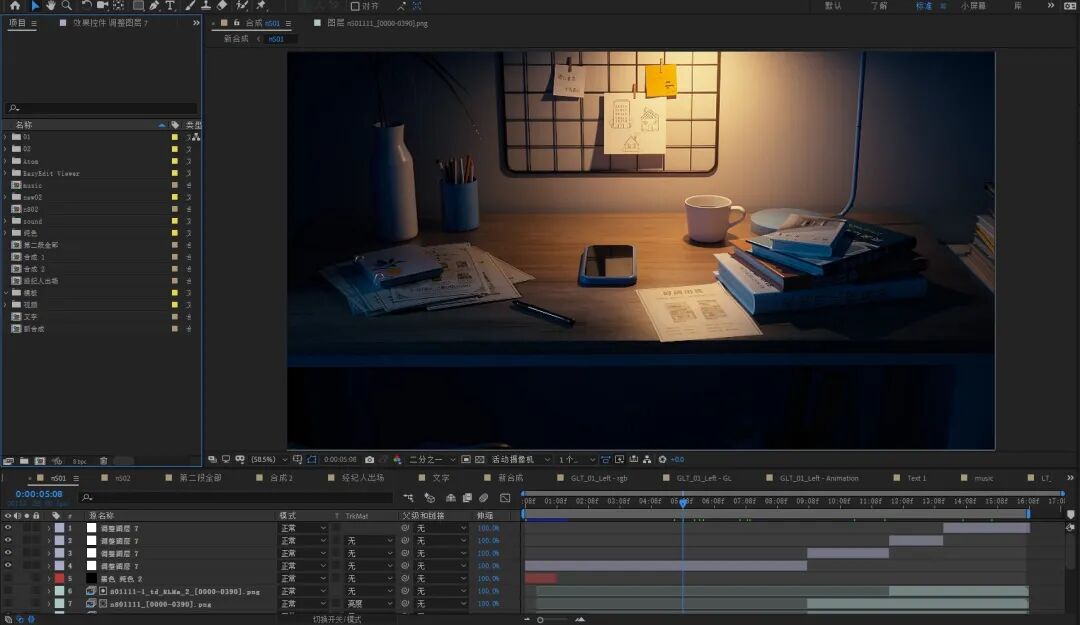Open the magnification 58.5% dropdown

tap(269, 460)
